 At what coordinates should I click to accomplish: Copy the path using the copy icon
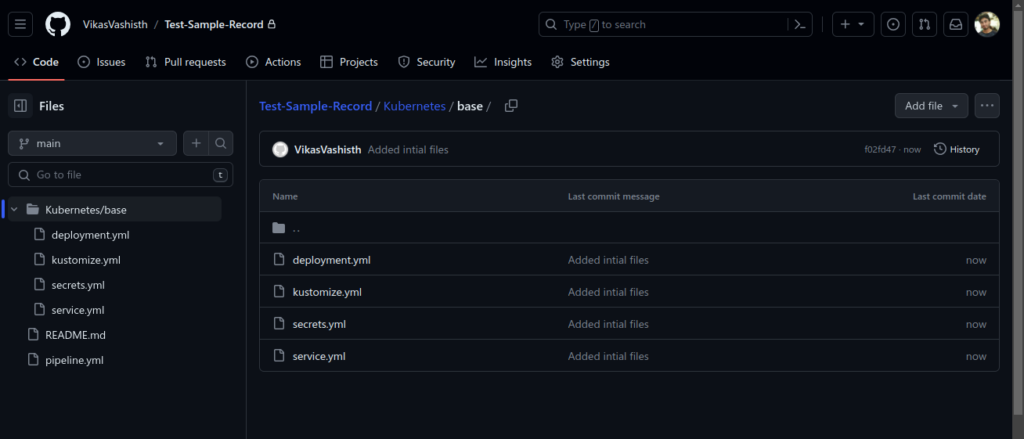pos(511,106)
